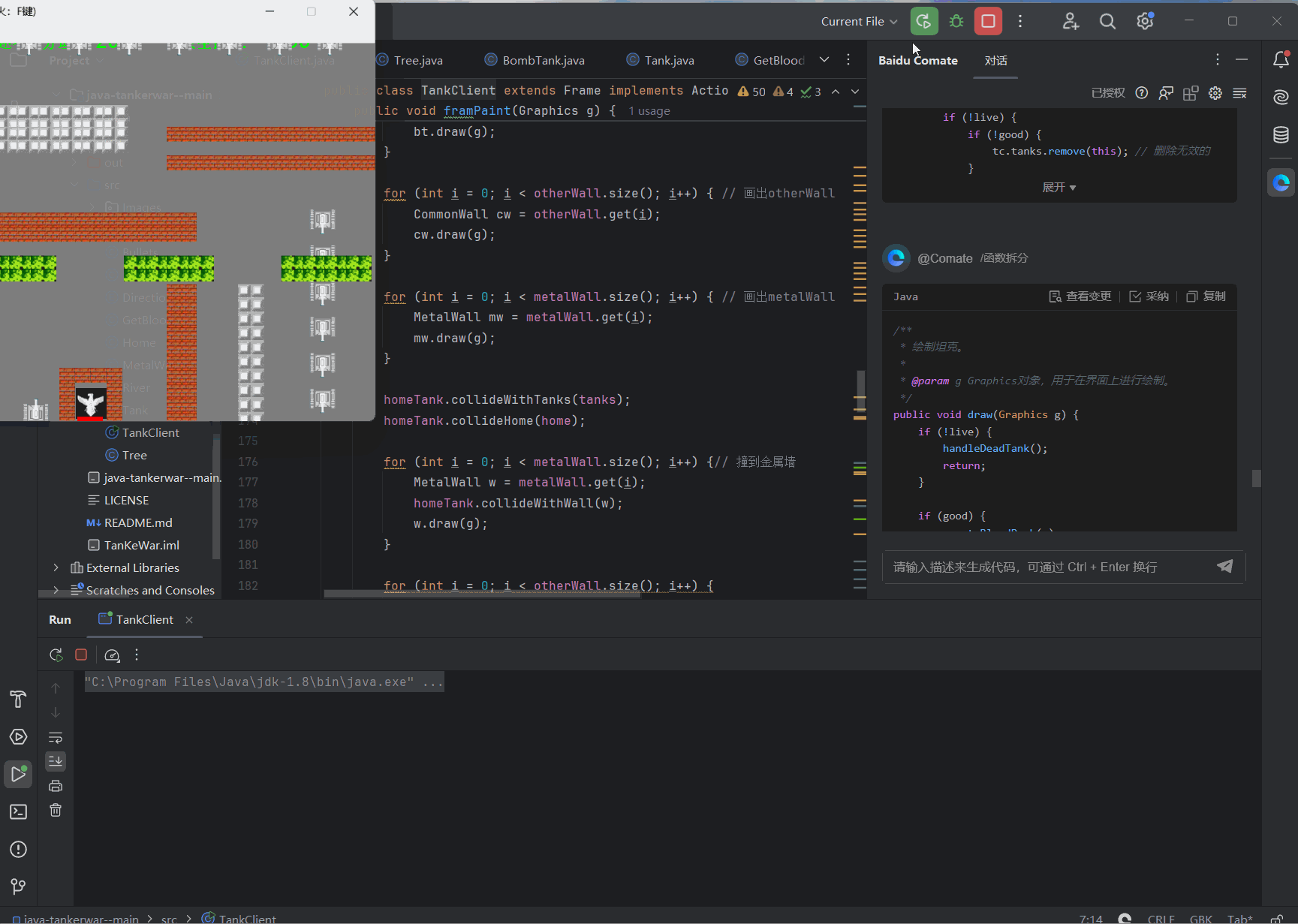Open the profiler gauge icon in Run panel
Viewport: 1298px width, 924px height.
pos(112,655)
